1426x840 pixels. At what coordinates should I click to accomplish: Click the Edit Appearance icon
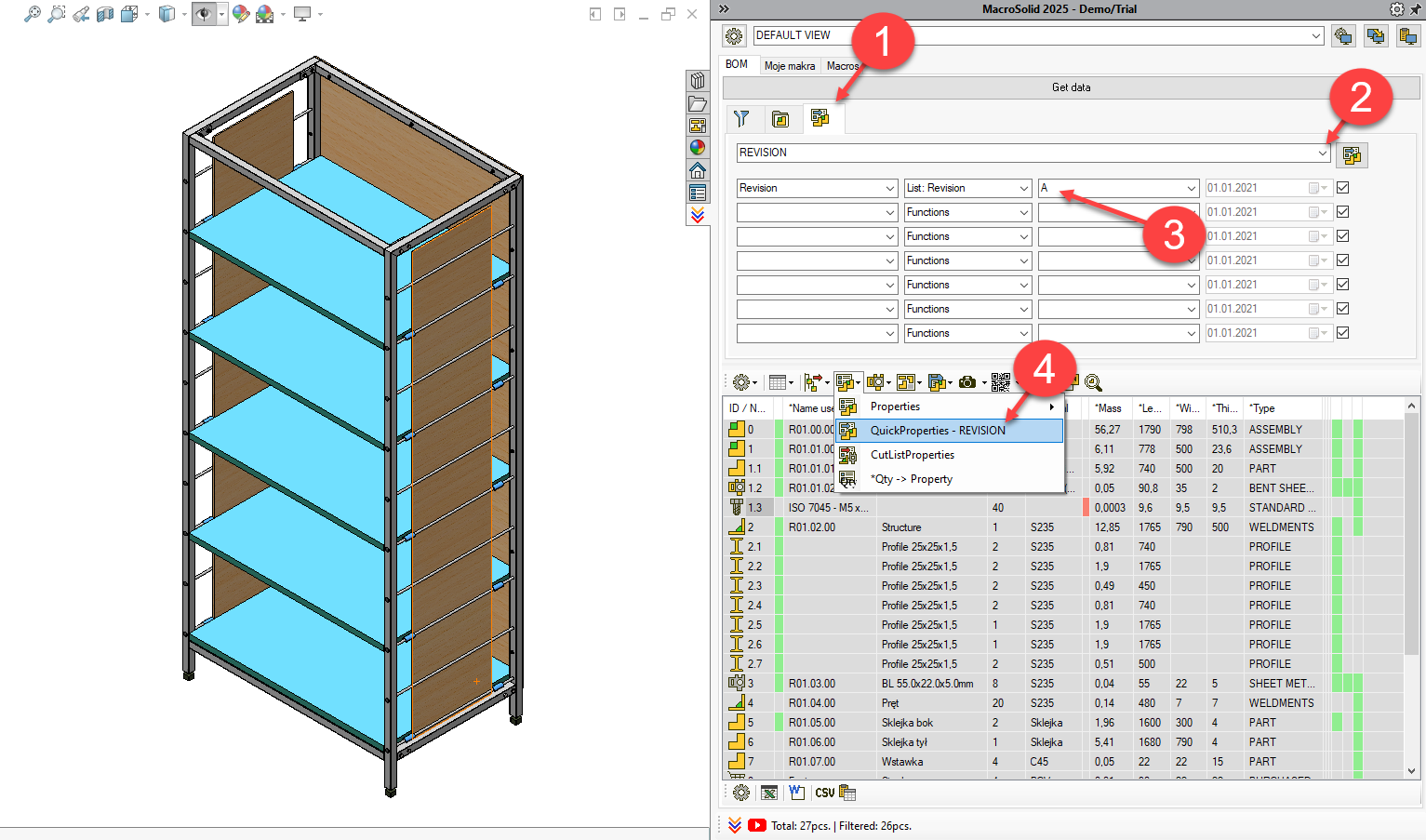coord(241,14)
